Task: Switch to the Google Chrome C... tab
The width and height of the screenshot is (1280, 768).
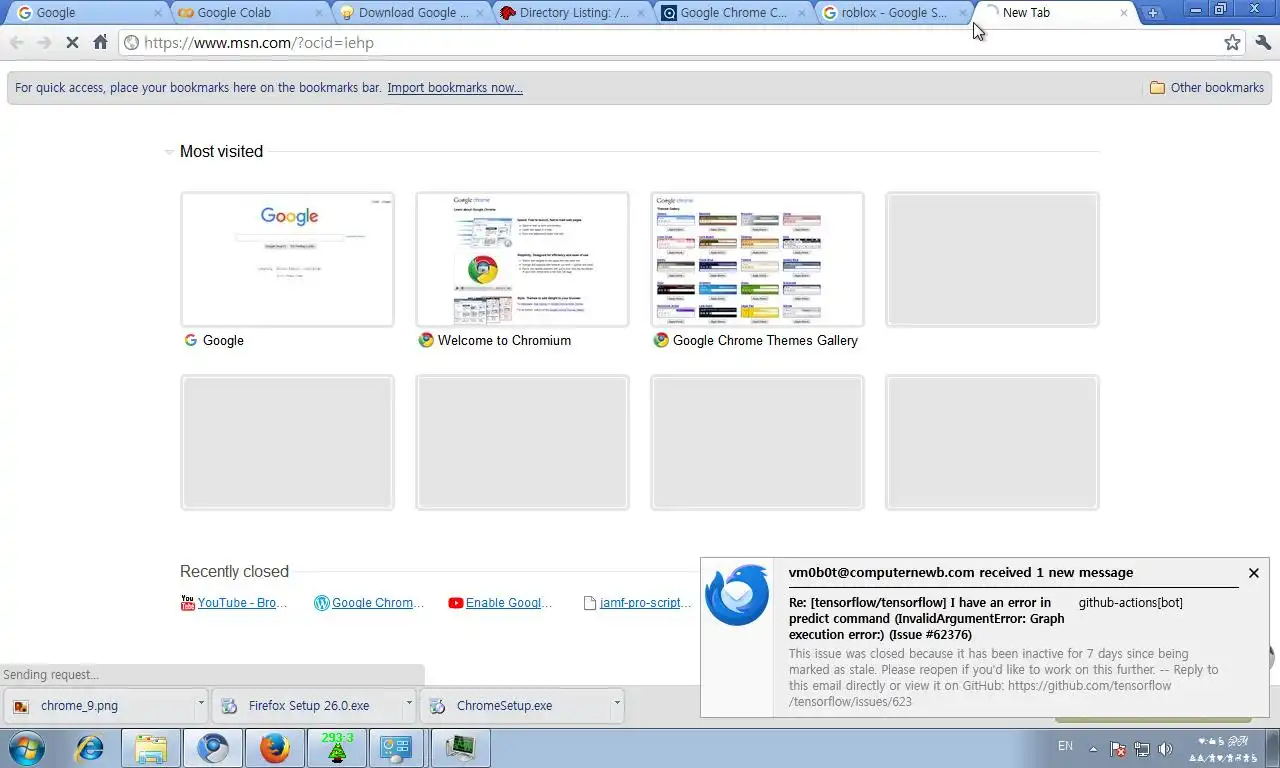Action: 735,13
